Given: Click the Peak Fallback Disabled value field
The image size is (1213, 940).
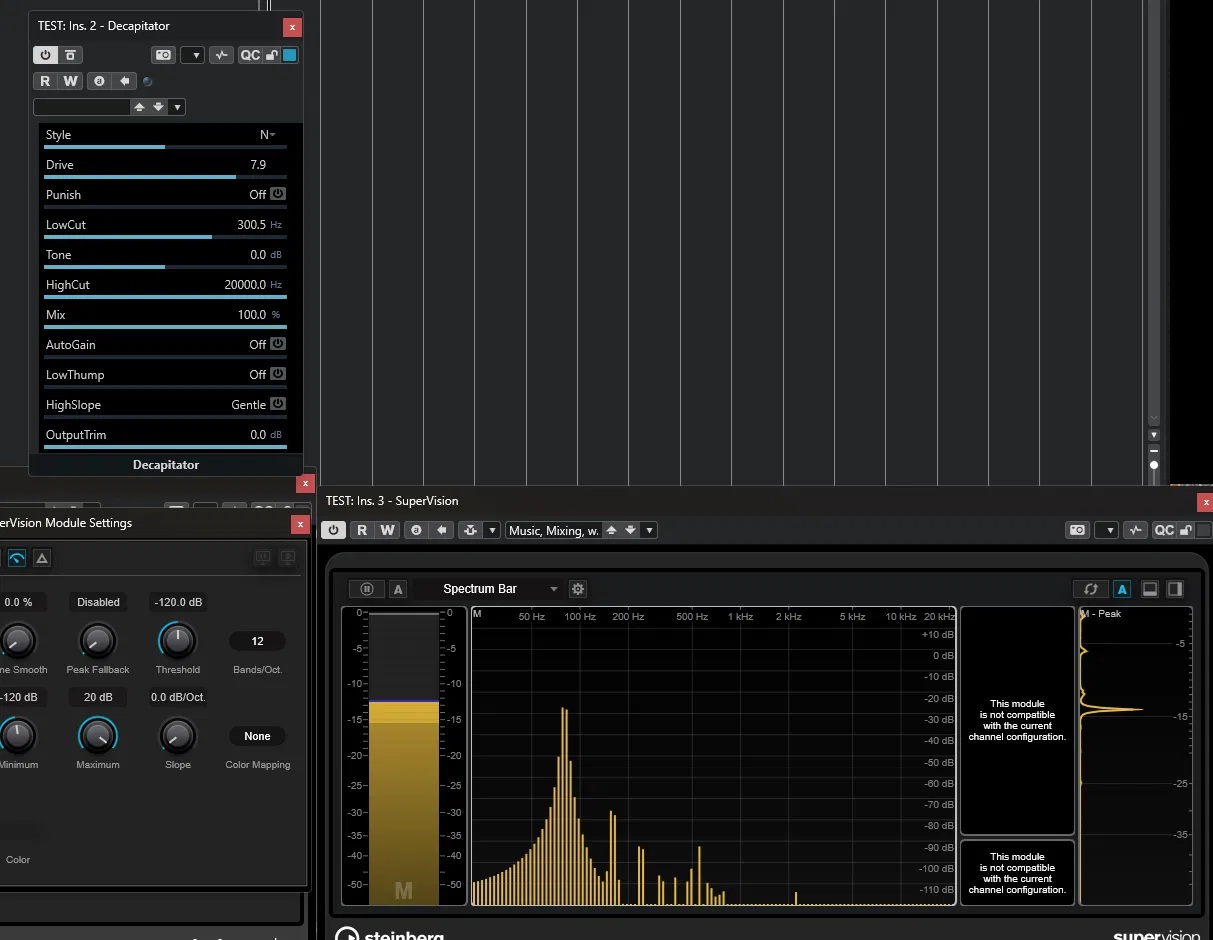Looking at the screenshot, I should (x=98, y=602).
